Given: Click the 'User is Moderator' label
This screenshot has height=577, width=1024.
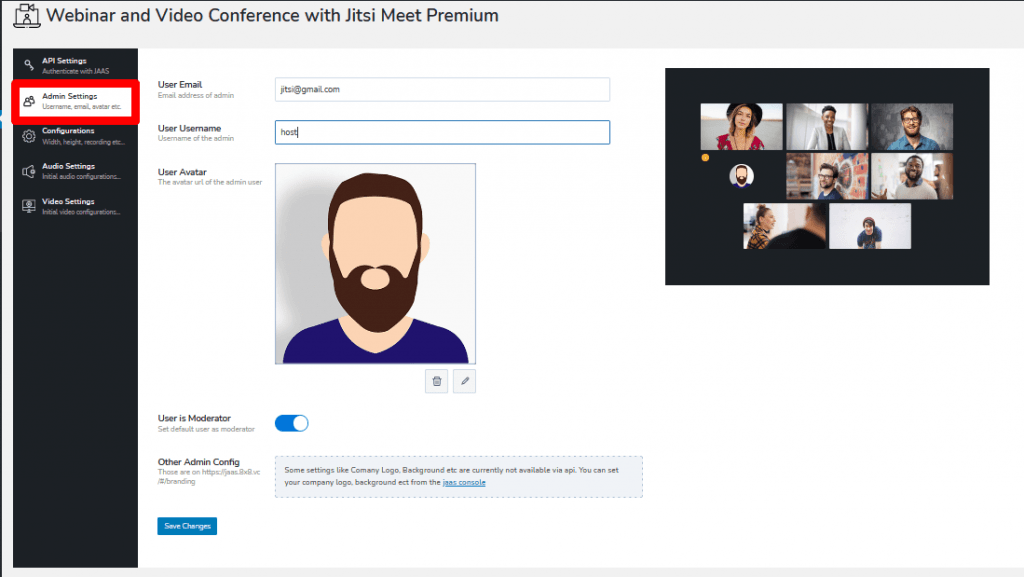Looking at the screenshot, I should pos(194,418).
